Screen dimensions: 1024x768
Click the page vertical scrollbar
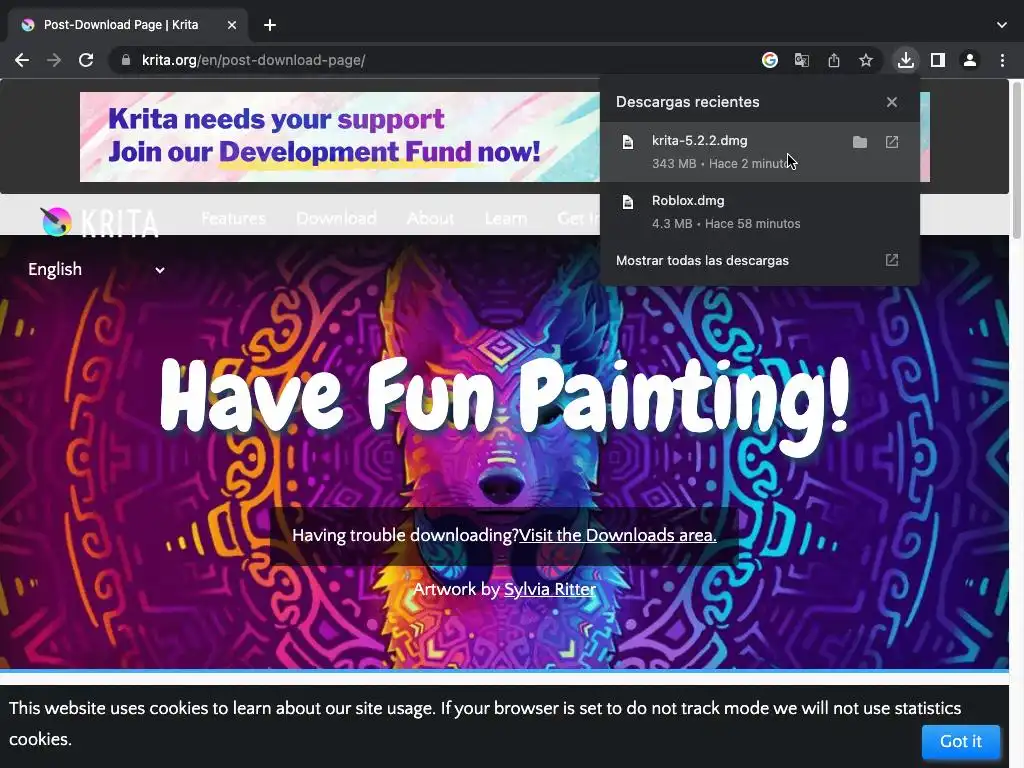[x=1017, y=161]
